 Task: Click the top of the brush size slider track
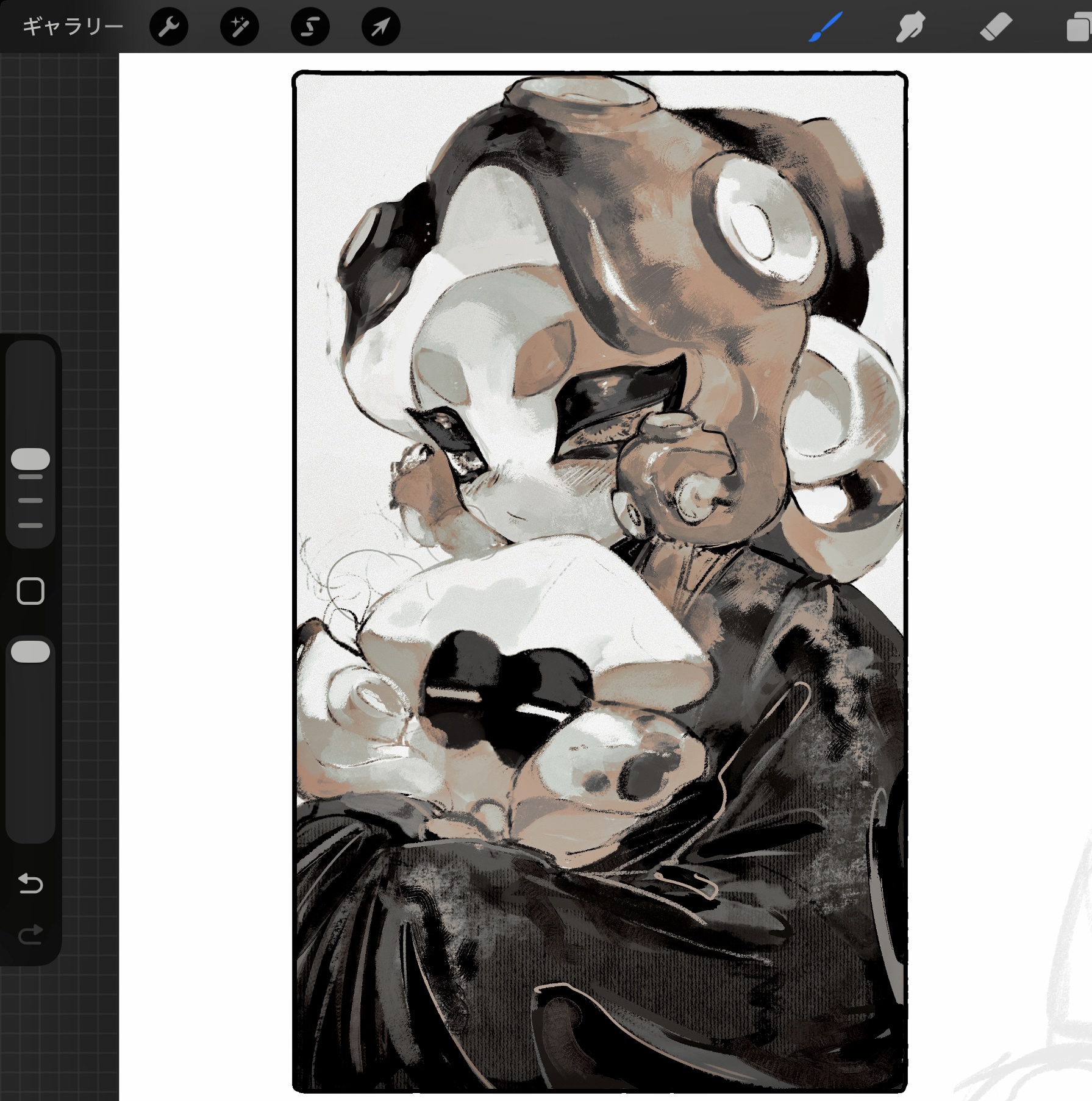pos(30,366)
